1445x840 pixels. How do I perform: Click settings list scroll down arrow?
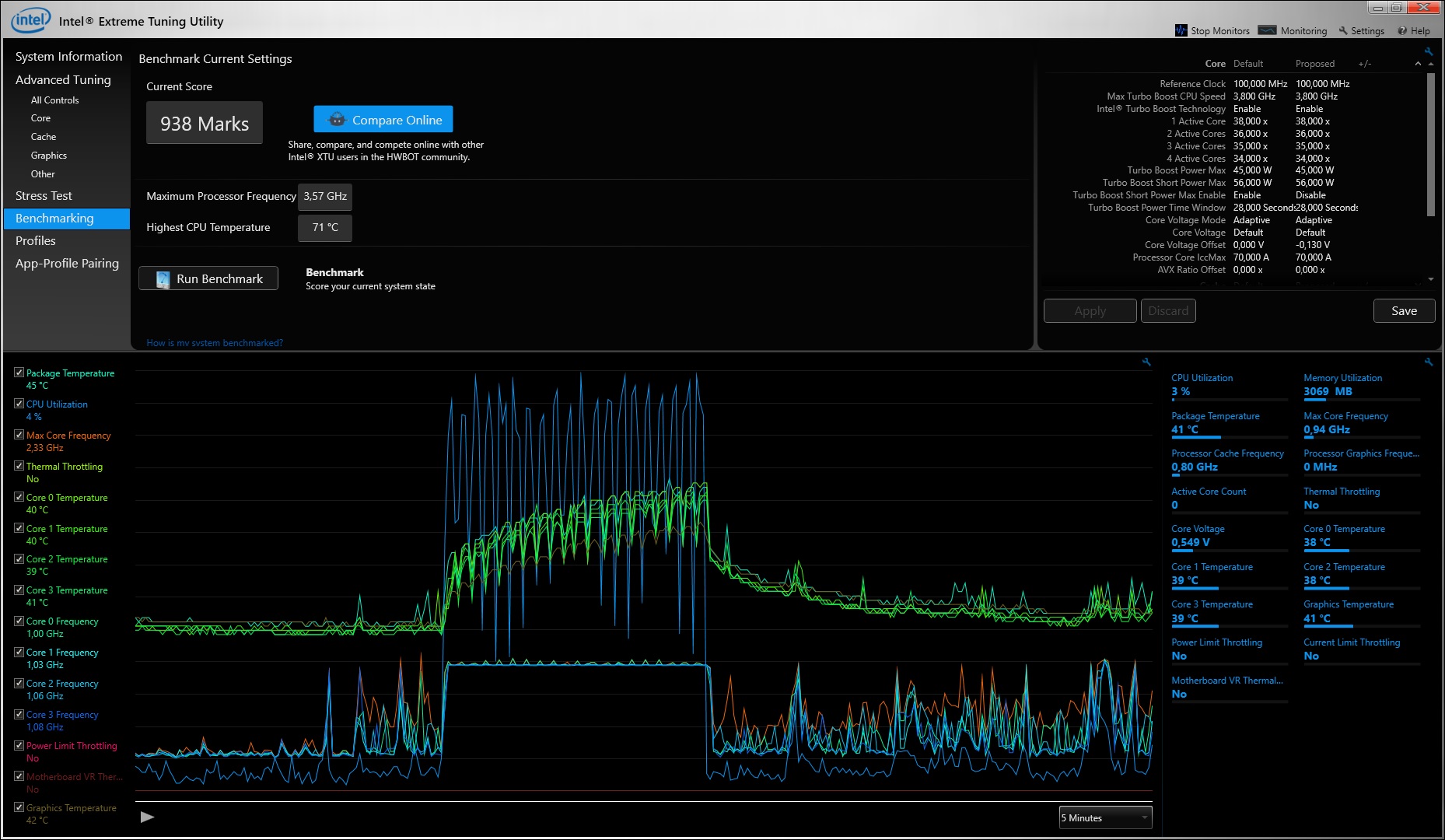coord(1431,279)
